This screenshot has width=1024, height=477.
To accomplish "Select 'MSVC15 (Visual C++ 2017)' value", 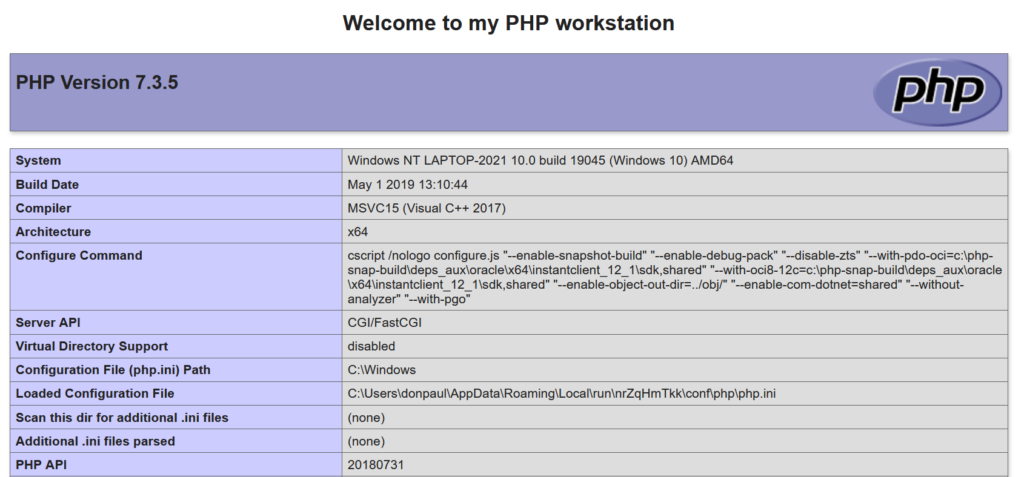I will (426, 208).
